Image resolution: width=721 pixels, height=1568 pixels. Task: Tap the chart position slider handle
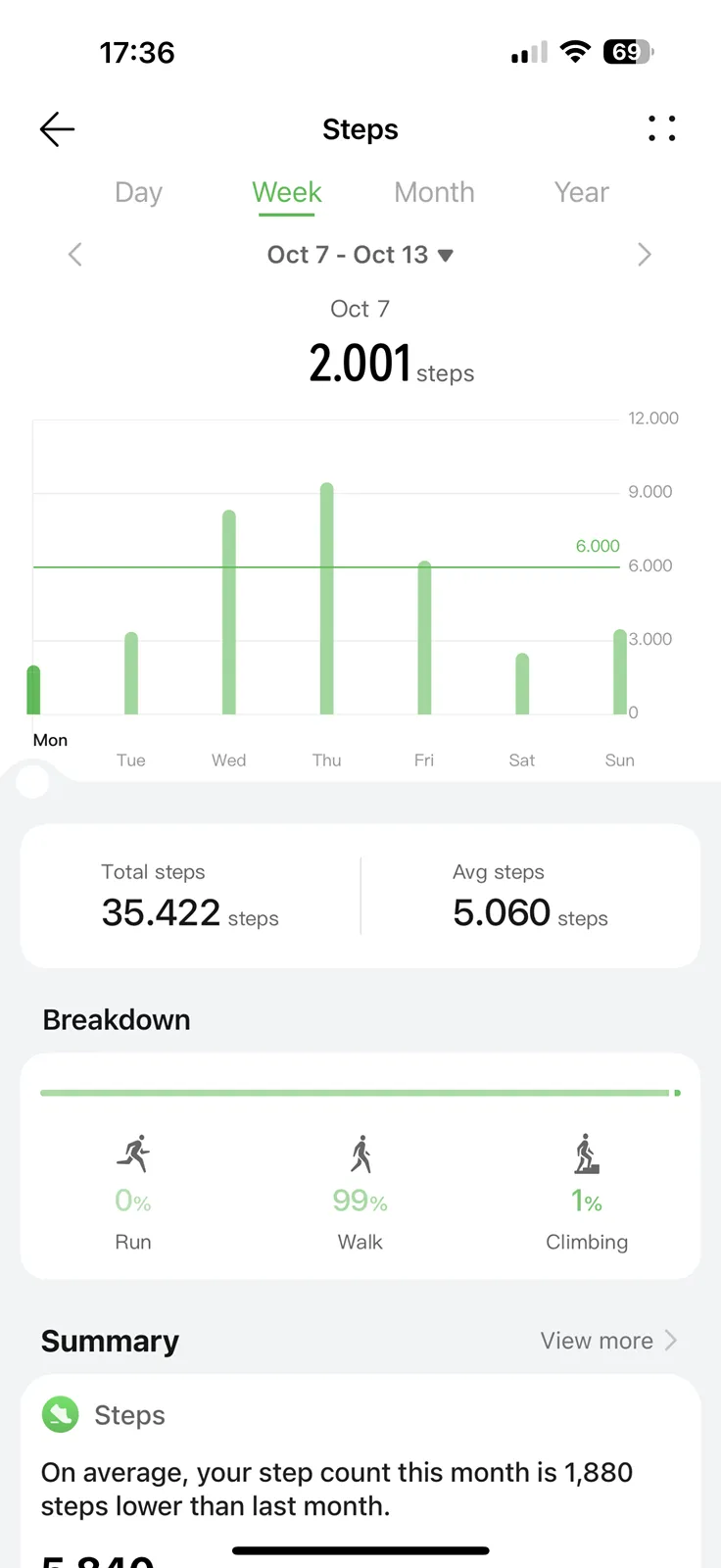pos(33,781)
